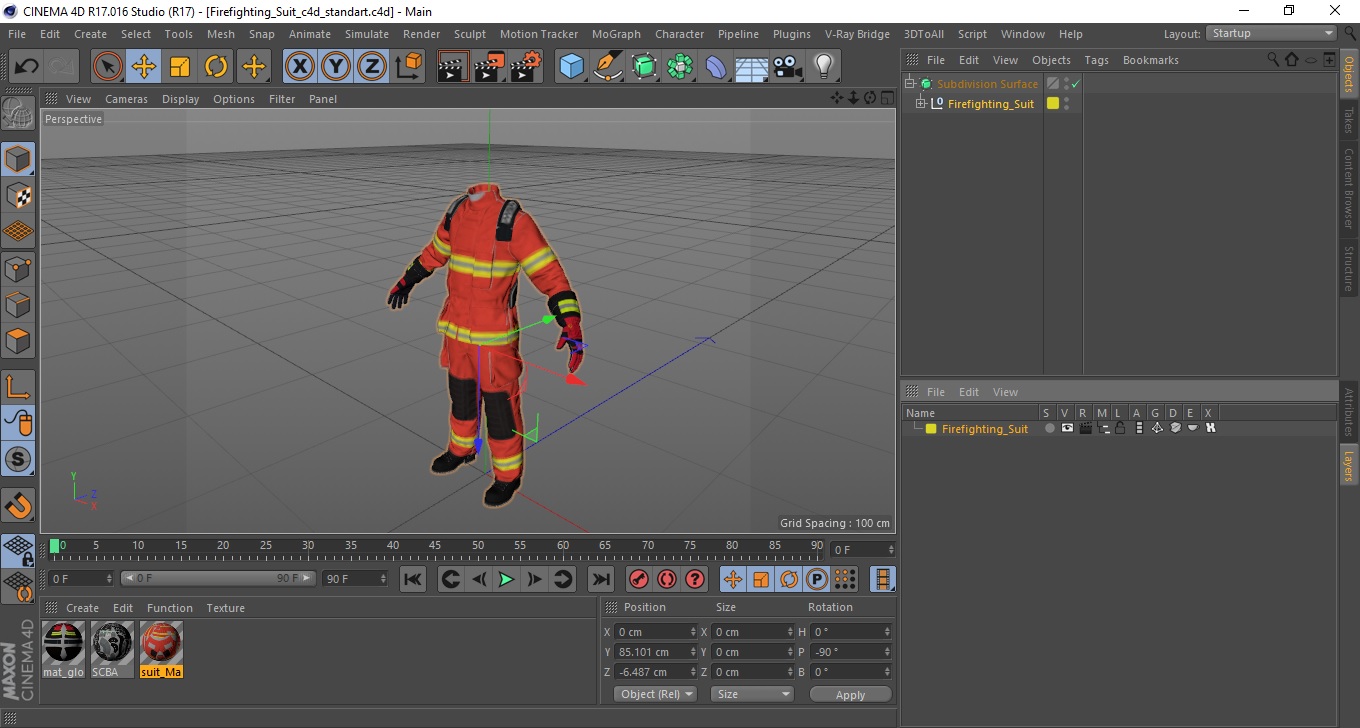Click the Rotation P input field
This screenshot has height=728, width=1360.
click(x=850, y=652)
